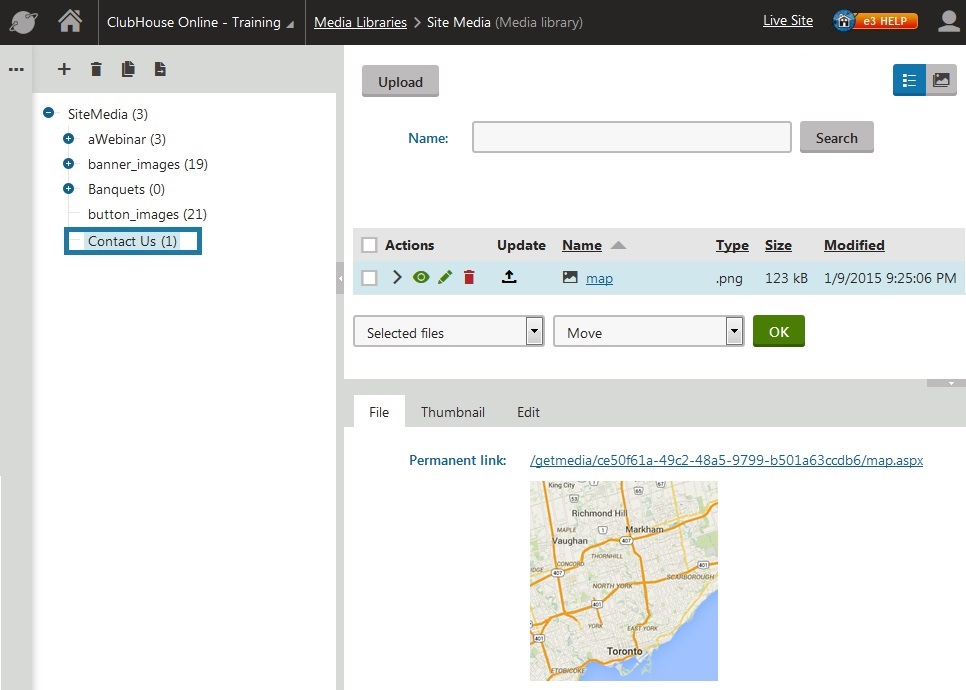
Task: Check the select-all checkbox in Actions header
Action: pyautogui.click(x=369, y=245)
